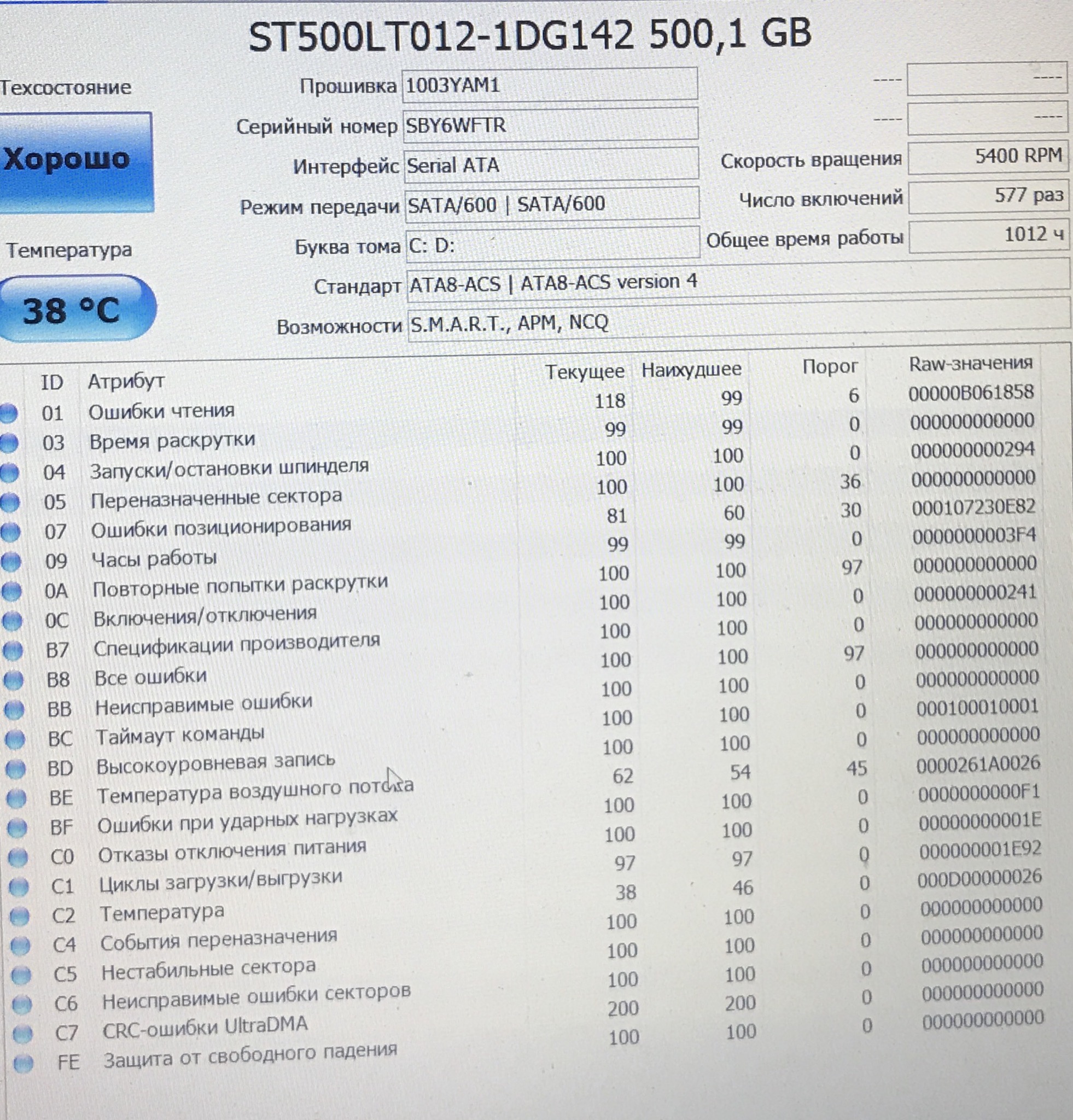The width and height of the screenshot is (1073, 1120).
Task: Click status icon for 03 Время раскрутки
Action: [x=9, y=443]
